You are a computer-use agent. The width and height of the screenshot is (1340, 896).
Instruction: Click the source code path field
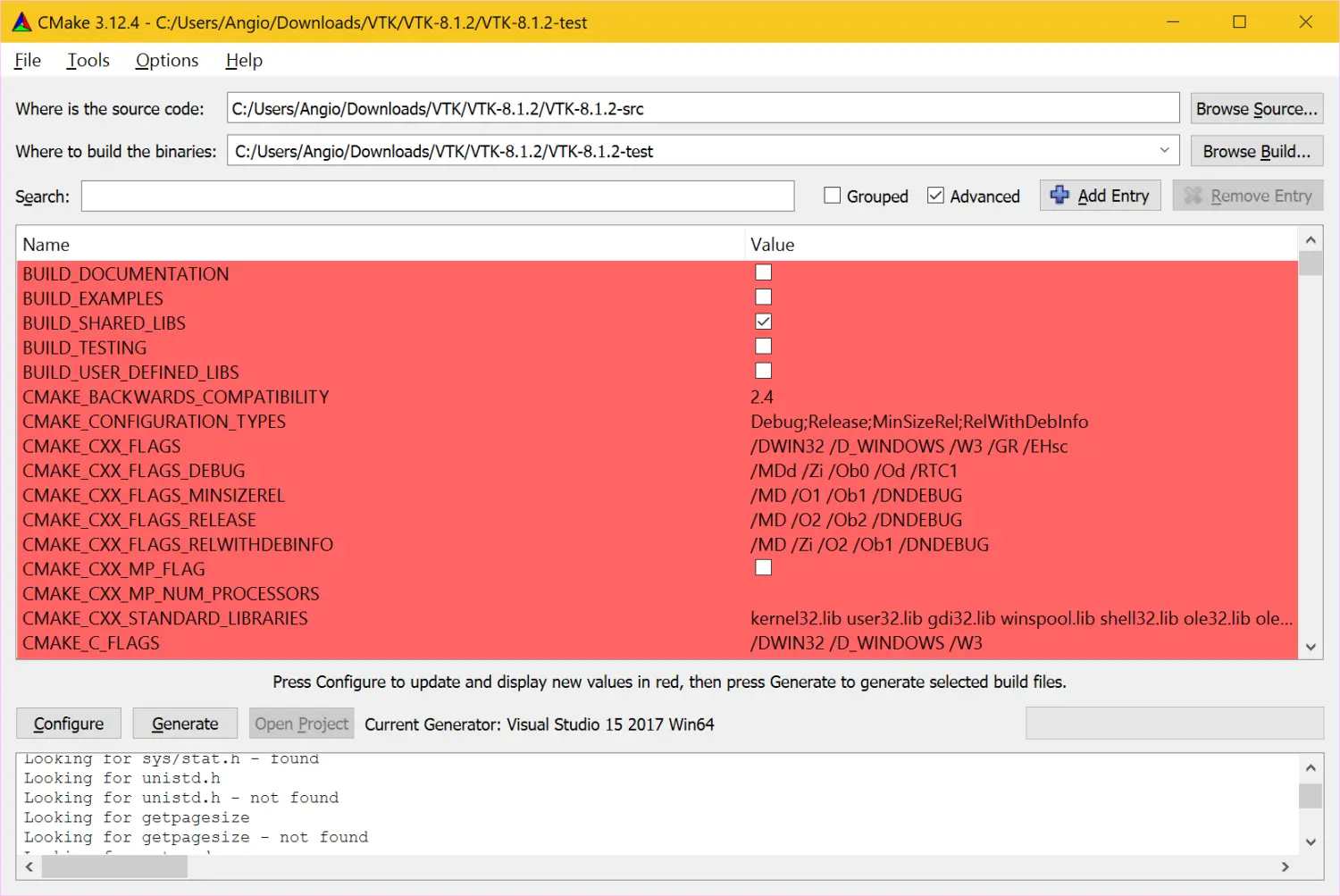(x=703, y=108)
